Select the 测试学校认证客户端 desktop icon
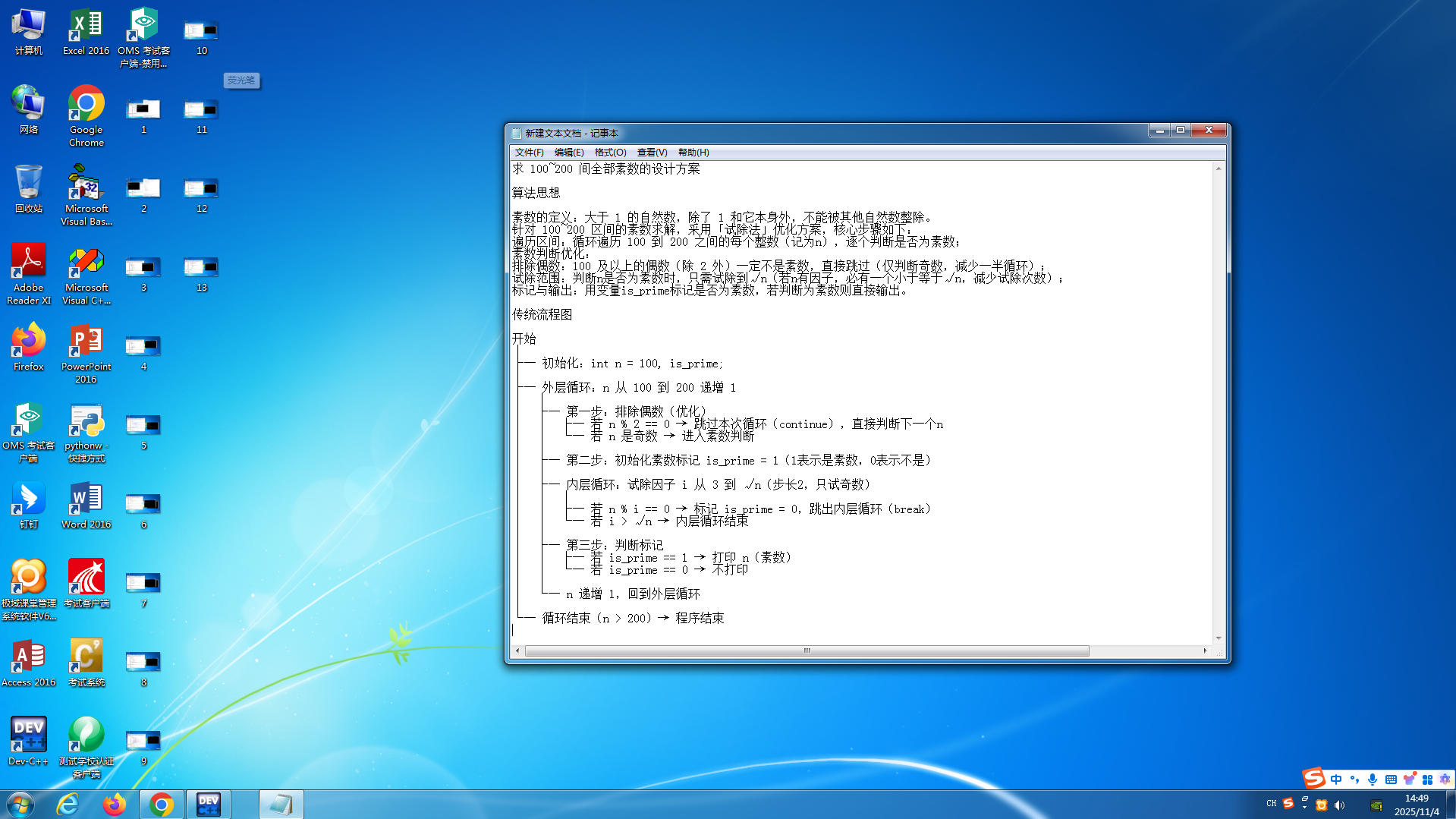This screenshot has width=1456, height=819. pos(86,748)
